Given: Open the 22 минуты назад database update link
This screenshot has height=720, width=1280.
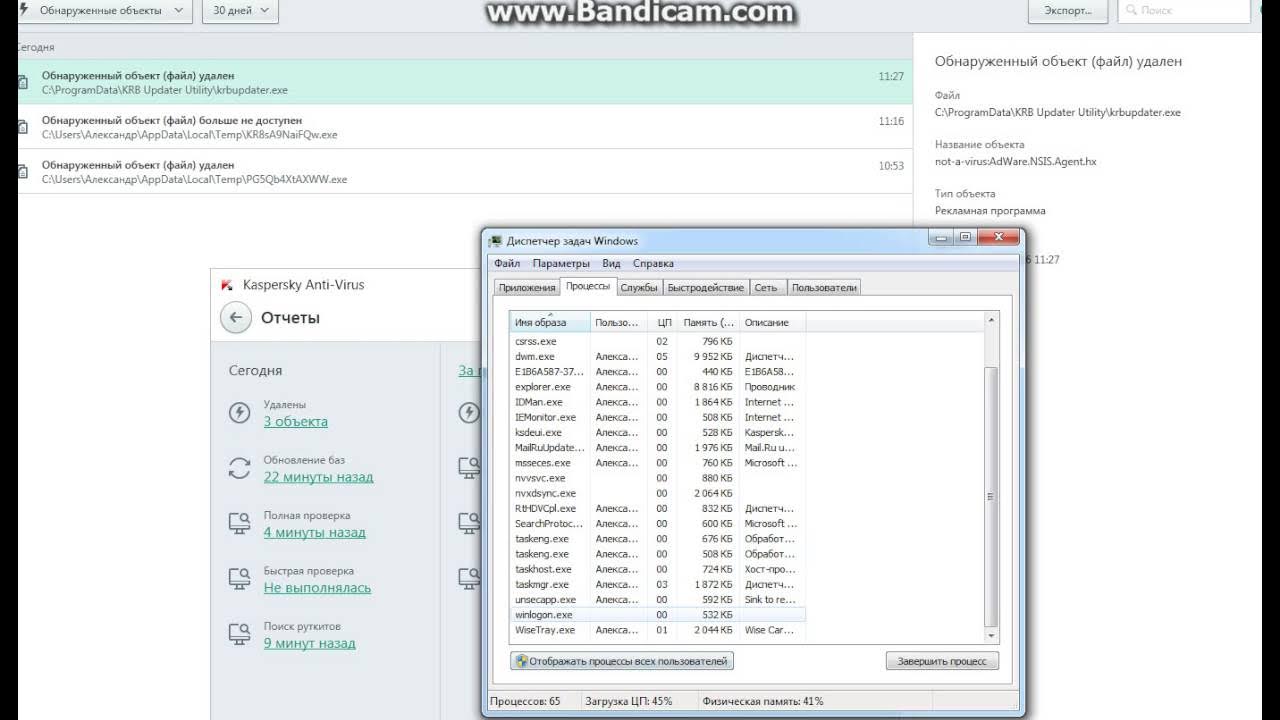Looking at the screenshot, I should (318, 477).
